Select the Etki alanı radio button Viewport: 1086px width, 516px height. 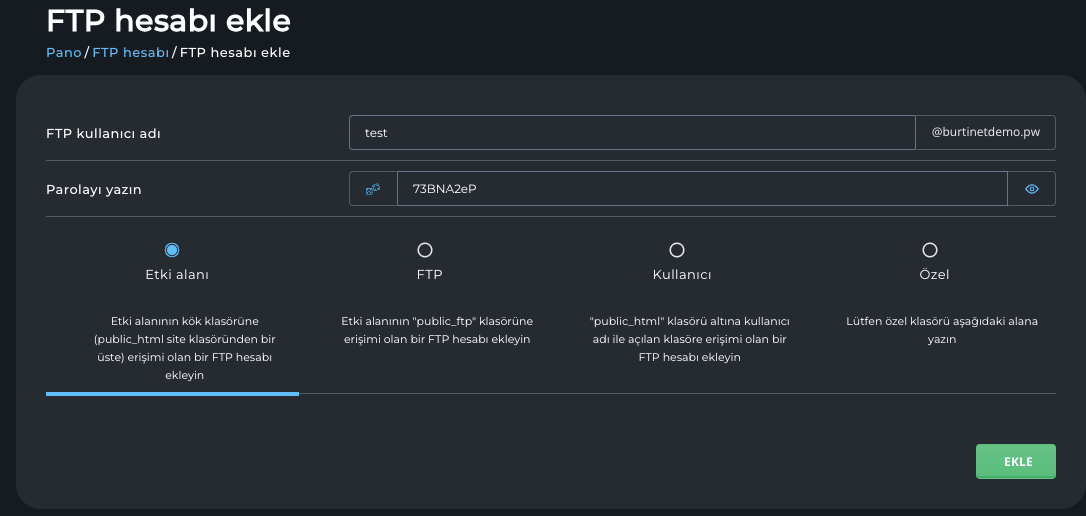172,250
